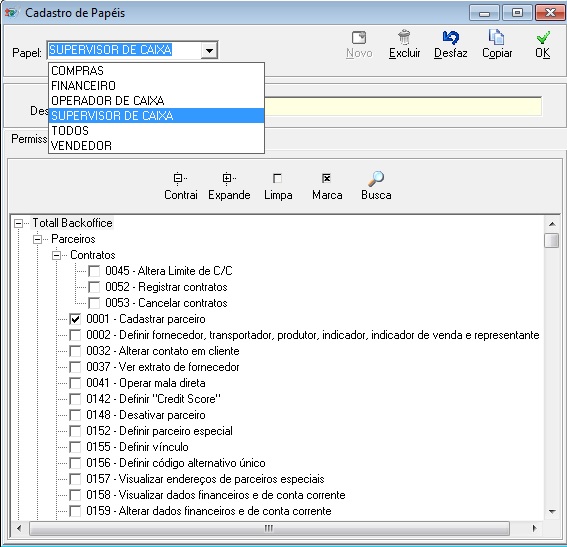Click the Busca magnifier icon

point(376,178)
